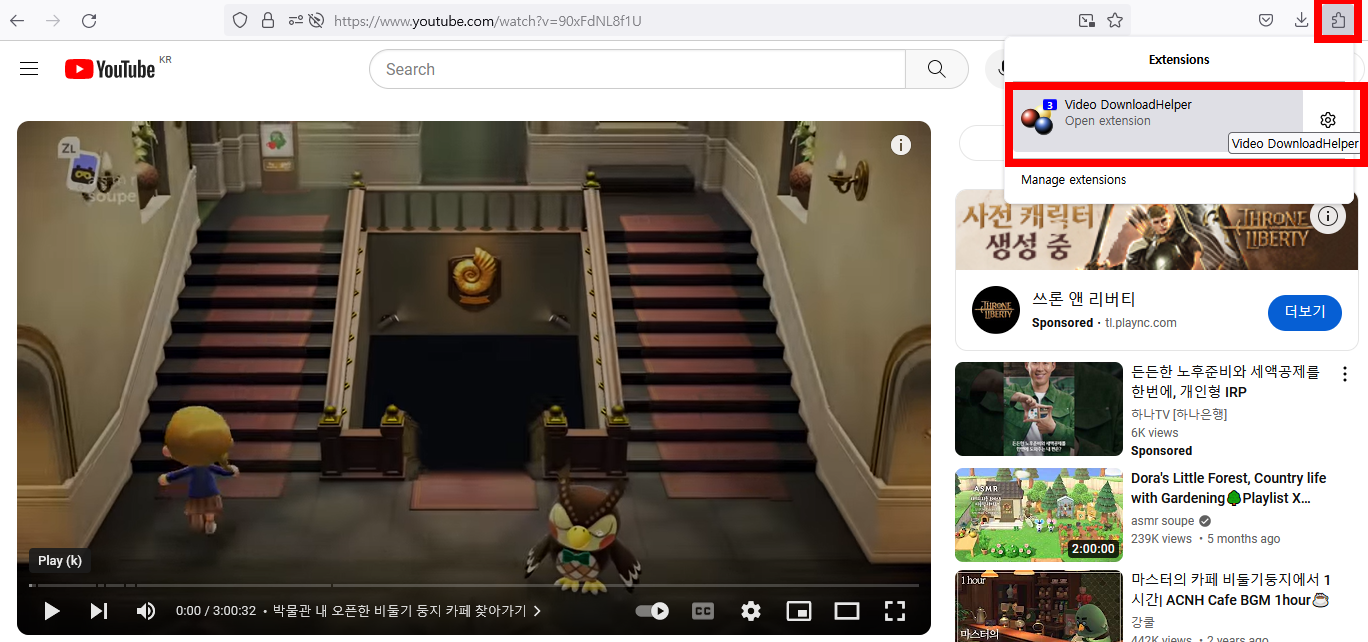
Task: Open the Throne and Liberty banner image
Action: 1156,229
